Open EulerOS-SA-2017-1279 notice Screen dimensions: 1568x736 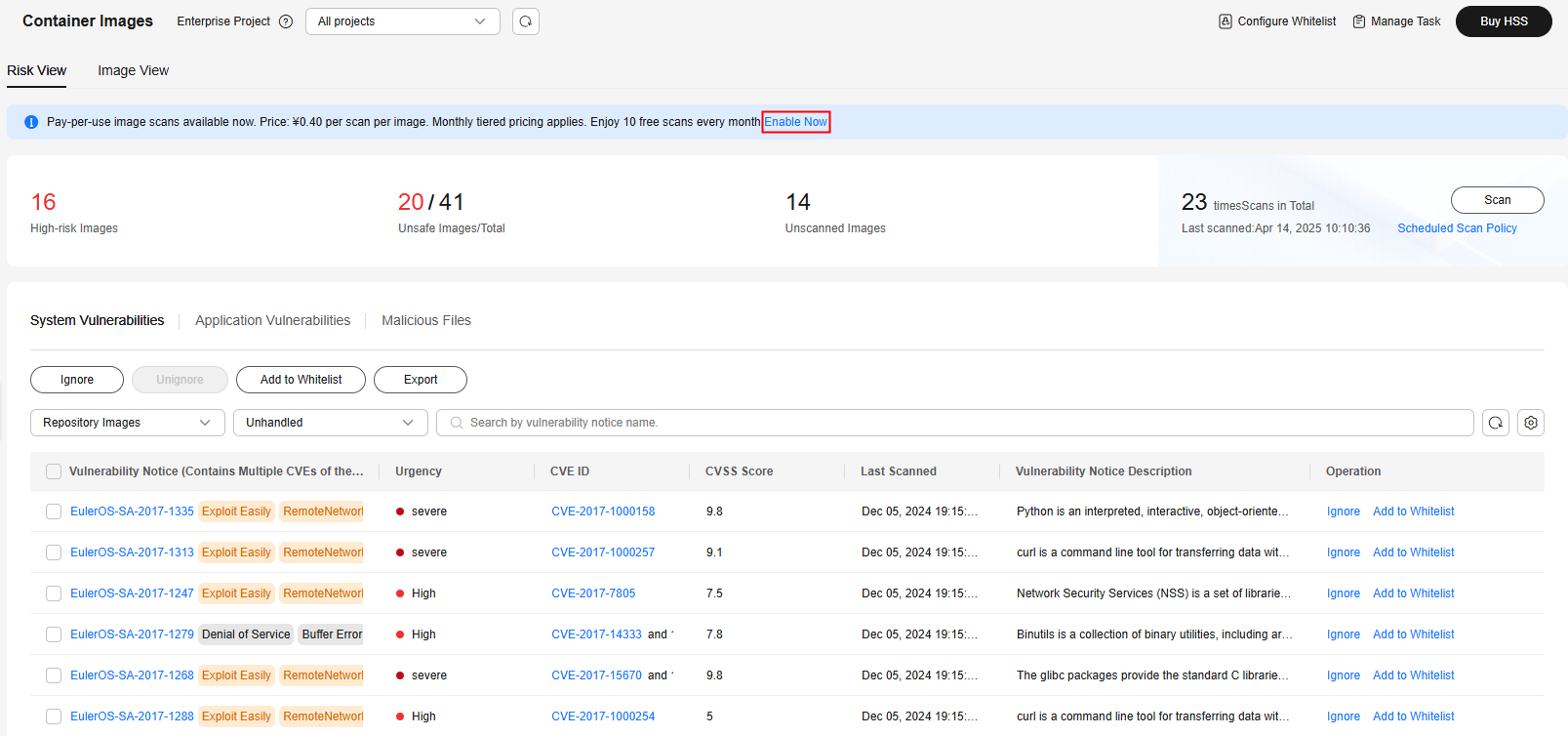point(132,634)
